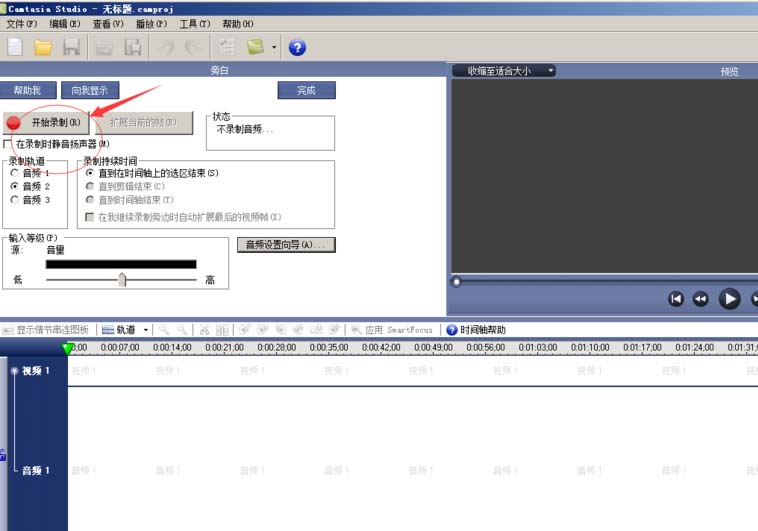This screenshot has height=531, width=758.
Task: Click the 帮助我 button
Action: click(28, 90)
